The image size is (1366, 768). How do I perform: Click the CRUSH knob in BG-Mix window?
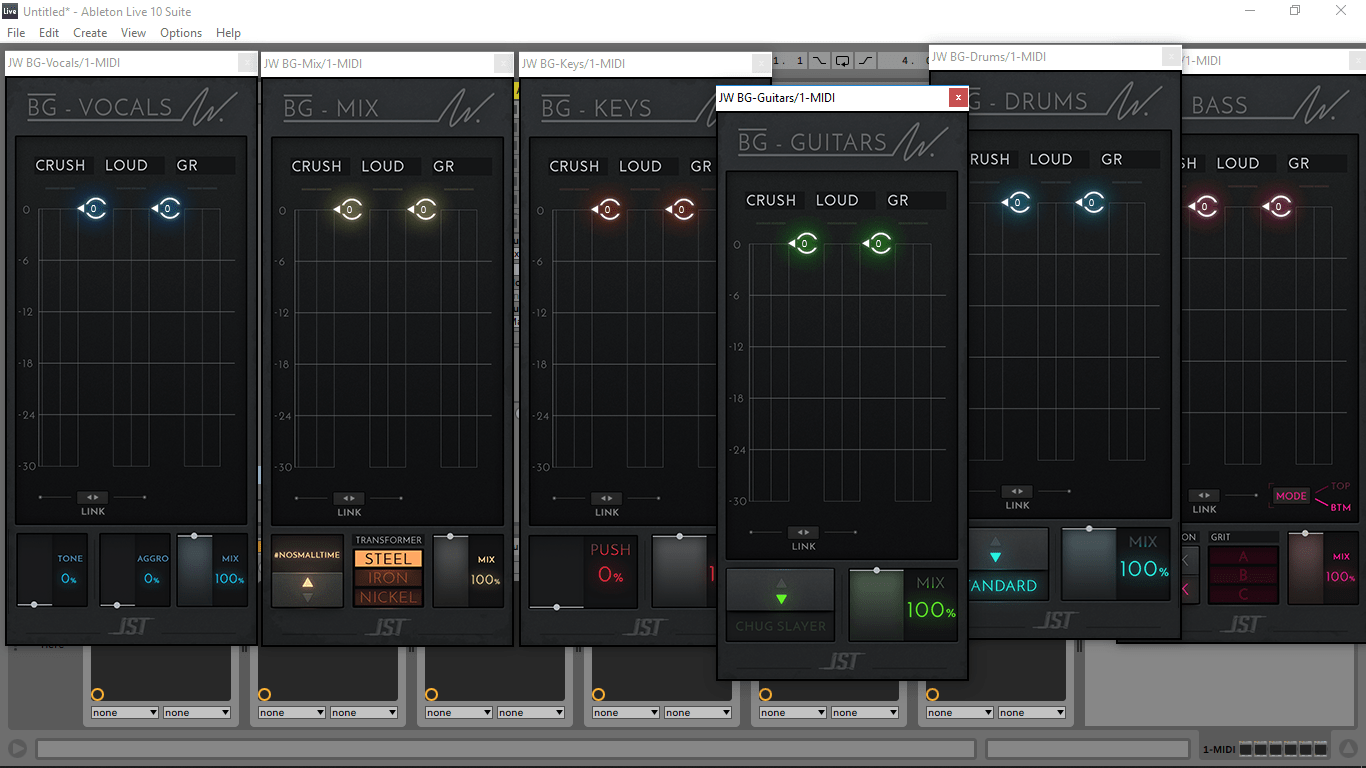tap(350, 210)
